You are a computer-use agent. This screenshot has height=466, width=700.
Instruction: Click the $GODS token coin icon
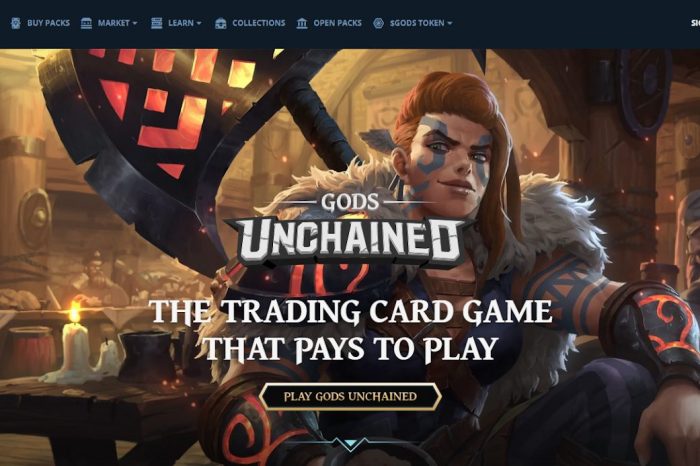(x=379, y=23)
